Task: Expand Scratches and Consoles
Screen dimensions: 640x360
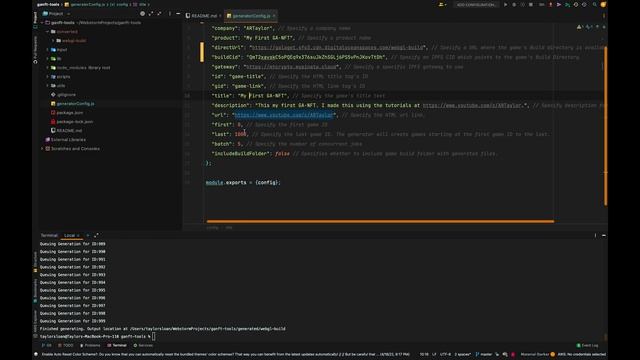Action: coord(42,149)
